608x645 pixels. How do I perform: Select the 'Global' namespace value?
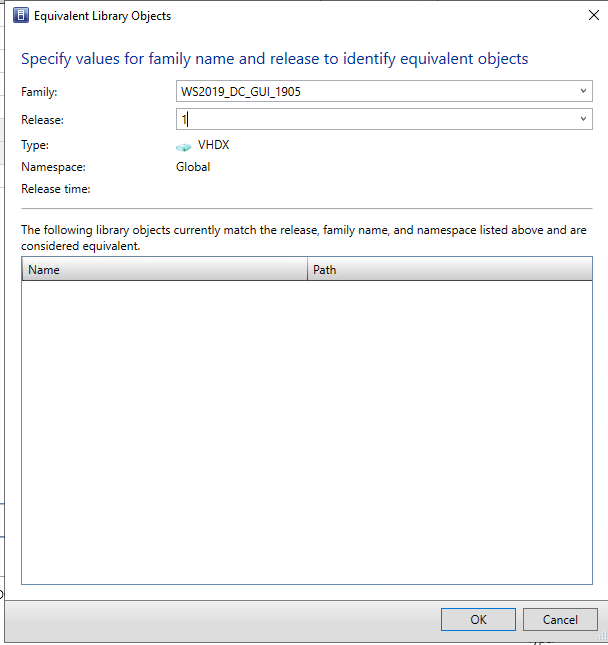(x=193, y=167)
